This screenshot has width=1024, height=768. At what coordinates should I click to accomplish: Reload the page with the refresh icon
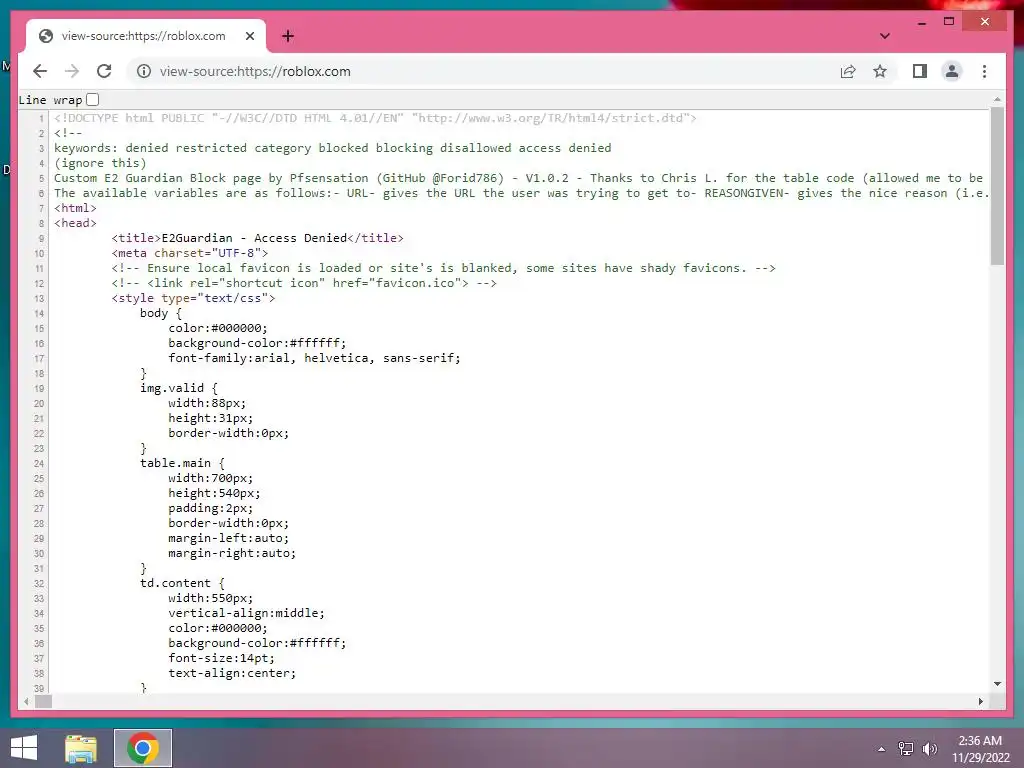click(x=104, y=71)
